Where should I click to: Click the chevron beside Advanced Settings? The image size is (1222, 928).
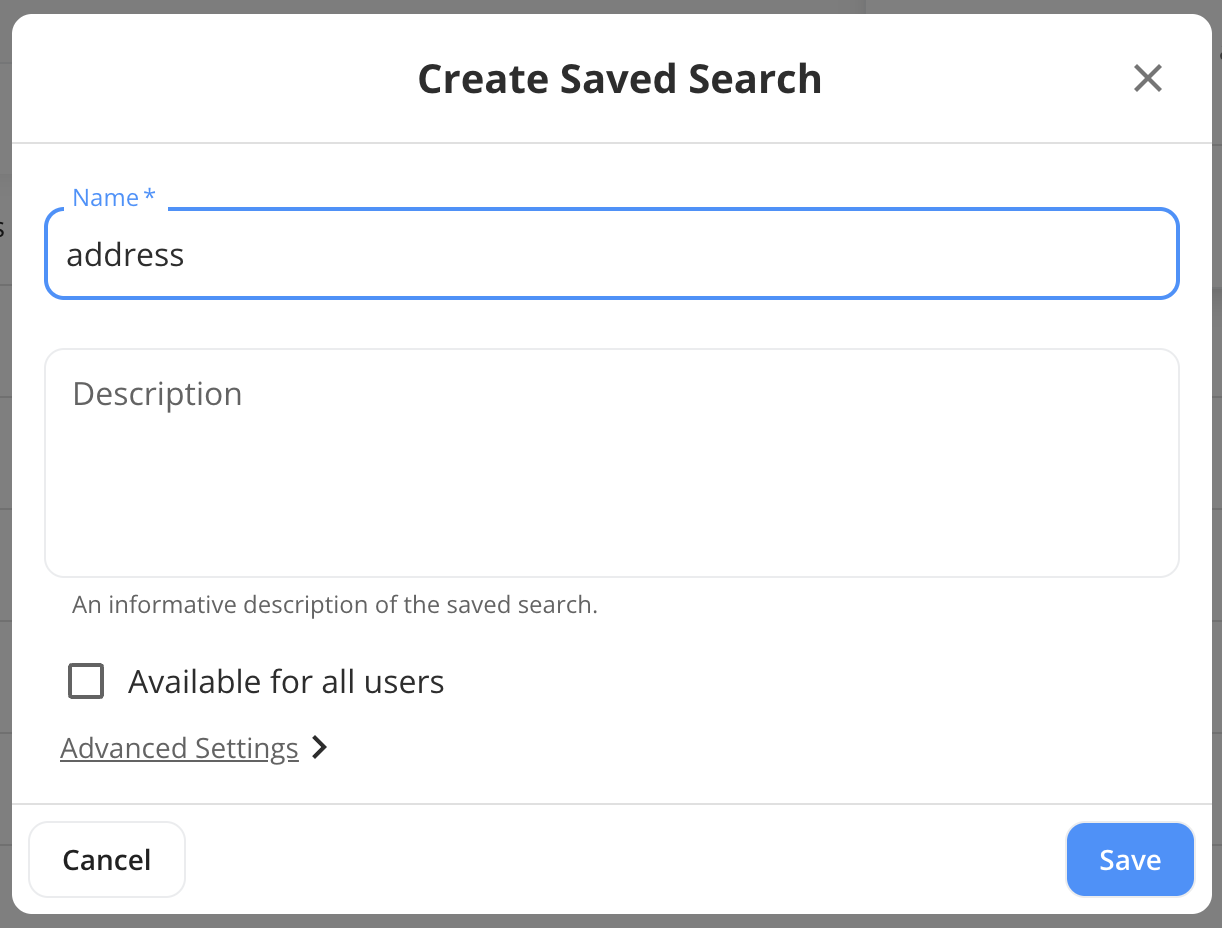[x=319, y=747]
